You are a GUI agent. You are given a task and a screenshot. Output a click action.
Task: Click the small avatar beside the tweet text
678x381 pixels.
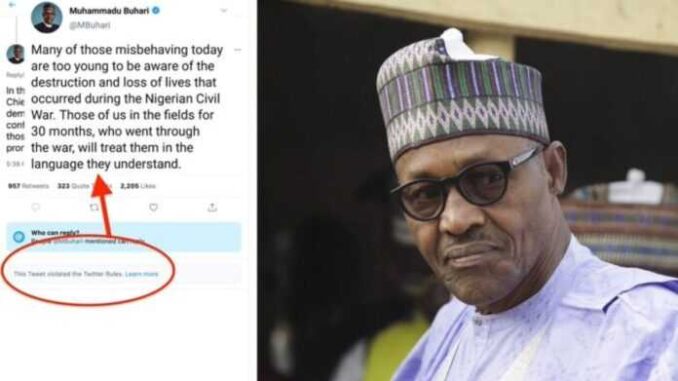[16, 54]
